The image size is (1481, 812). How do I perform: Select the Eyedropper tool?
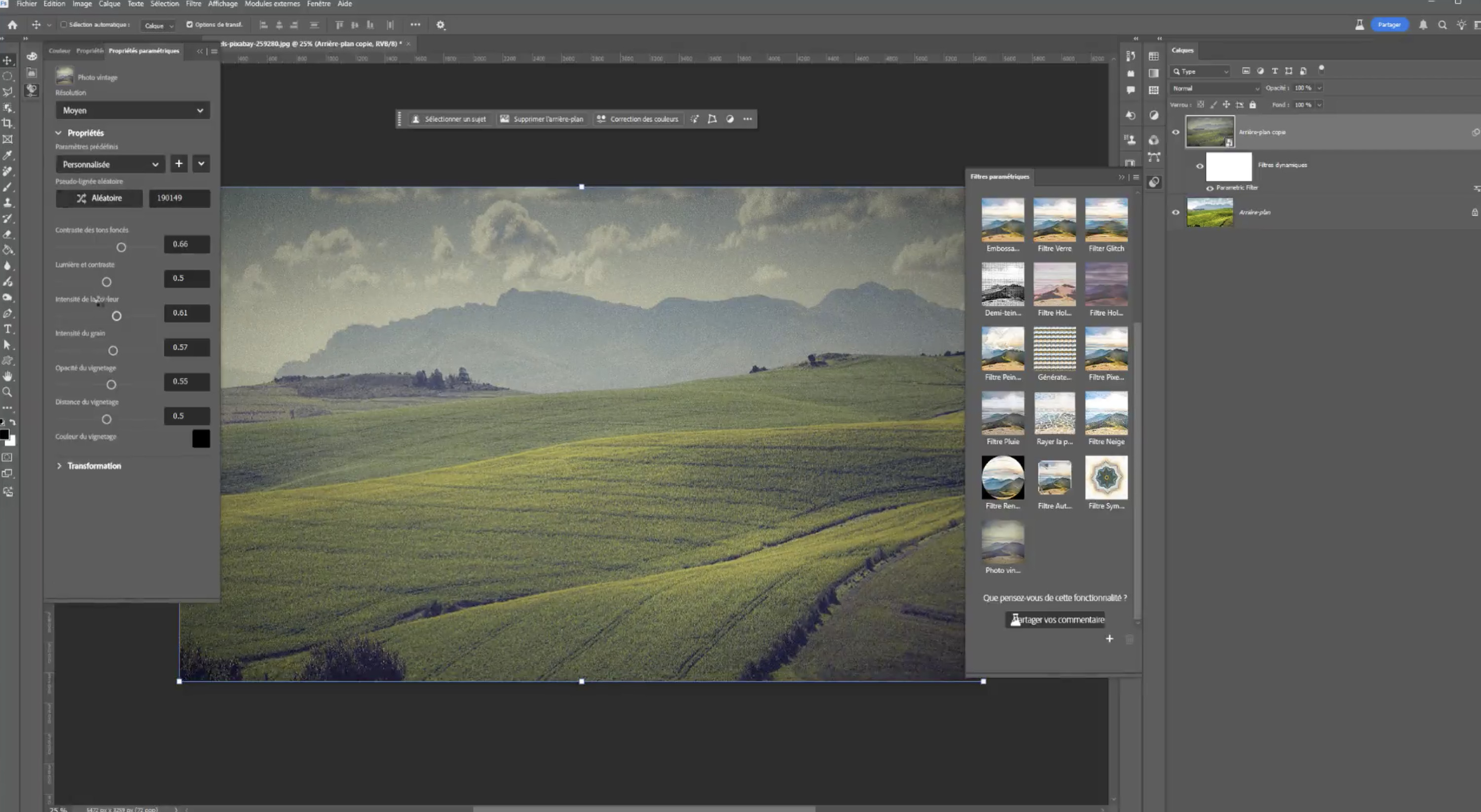7,155
